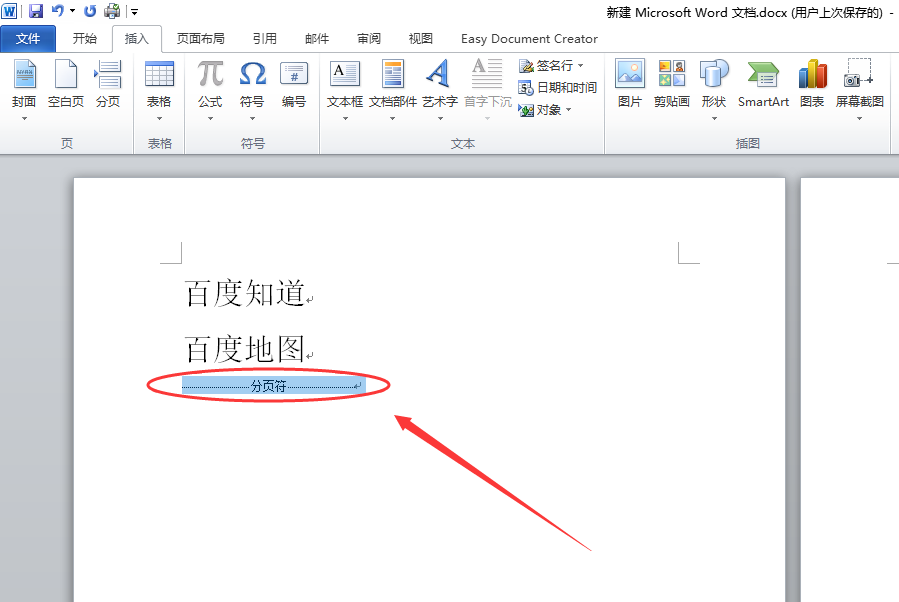The image size is (899, 602).
Task: Open the Easy Document Creator tab
Action: [529, 38]
